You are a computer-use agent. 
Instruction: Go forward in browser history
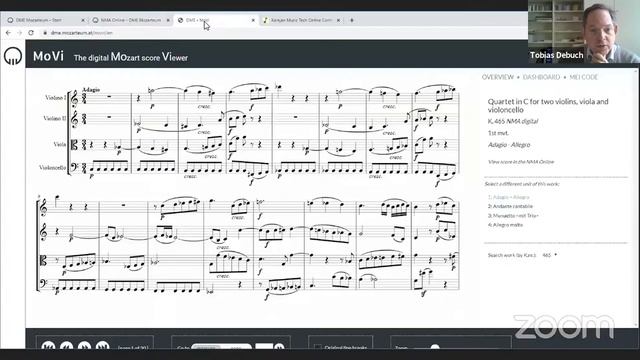[x=19, y=33]
